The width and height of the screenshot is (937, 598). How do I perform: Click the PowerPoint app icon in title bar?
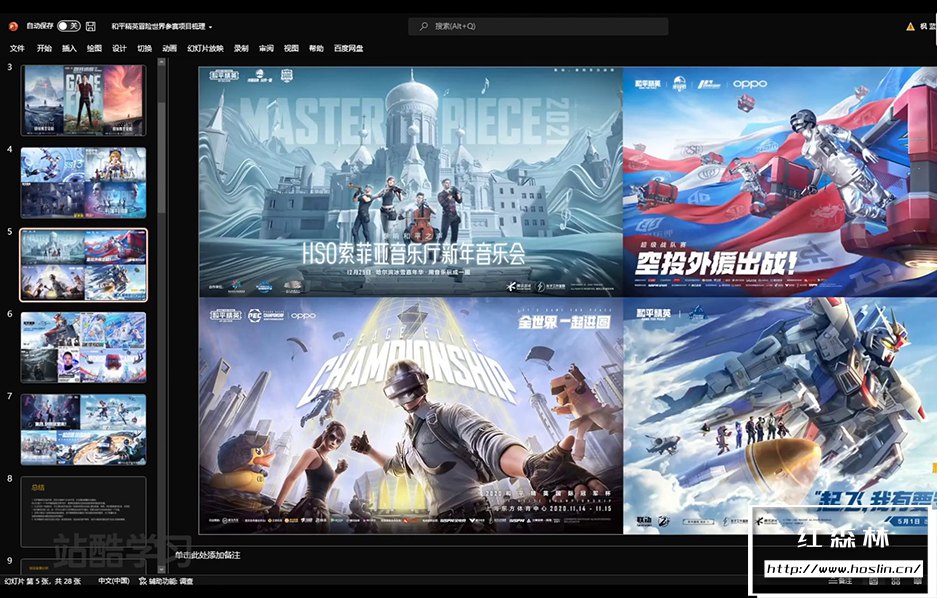[13, 26]
